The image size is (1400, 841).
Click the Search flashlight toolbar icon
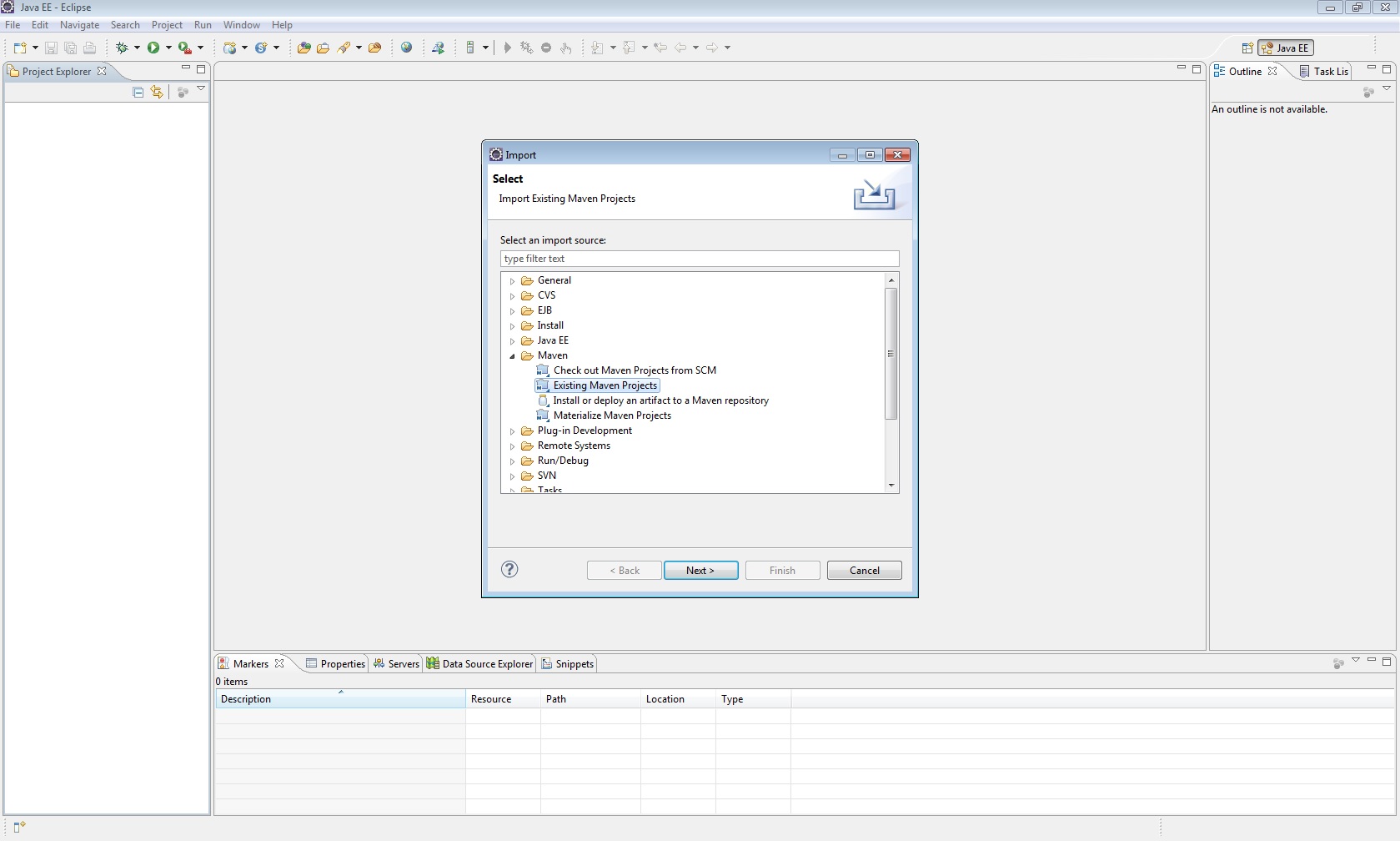(x=344, y=48)
